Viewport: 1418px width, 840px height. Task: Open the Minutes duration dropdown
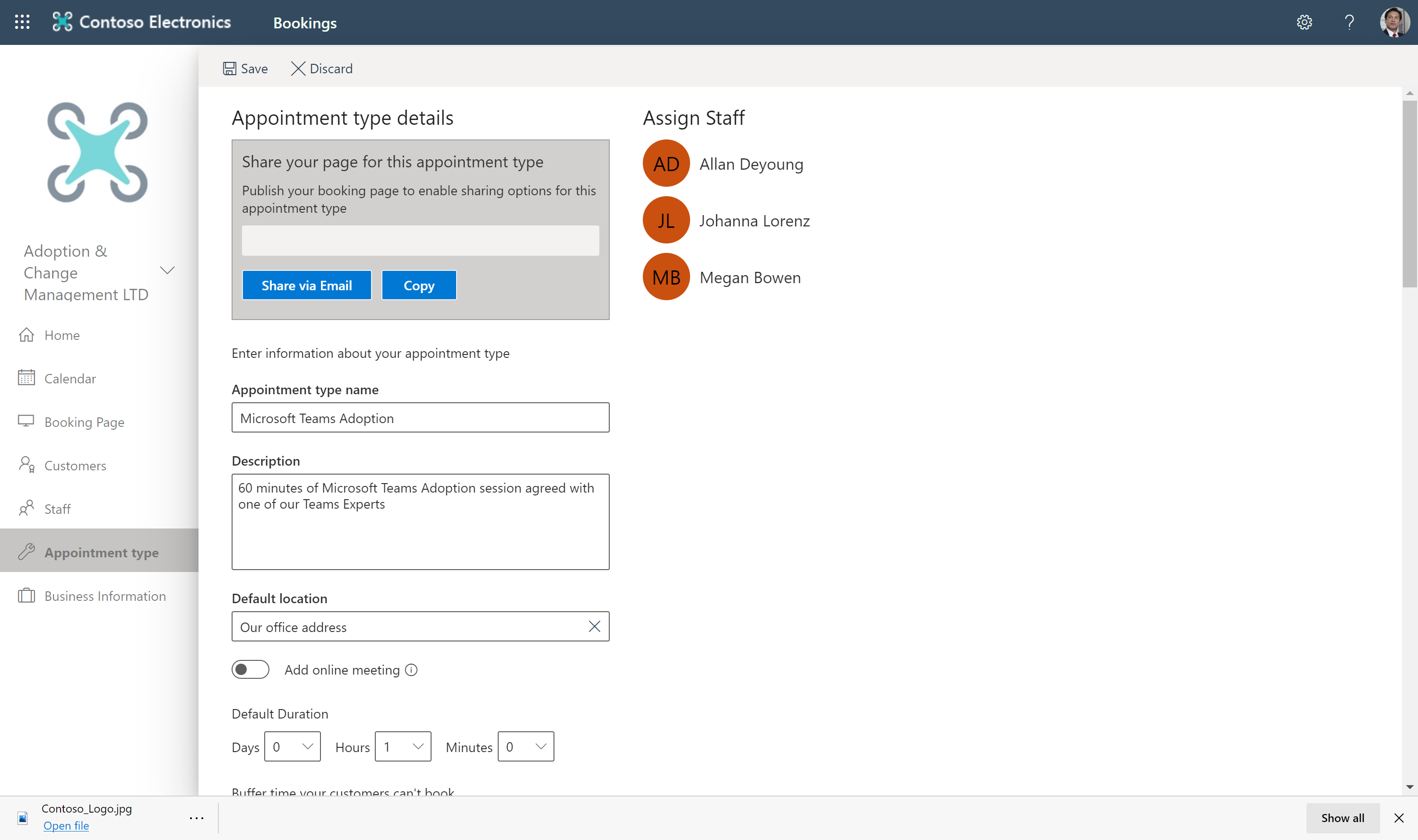[526, 746]
